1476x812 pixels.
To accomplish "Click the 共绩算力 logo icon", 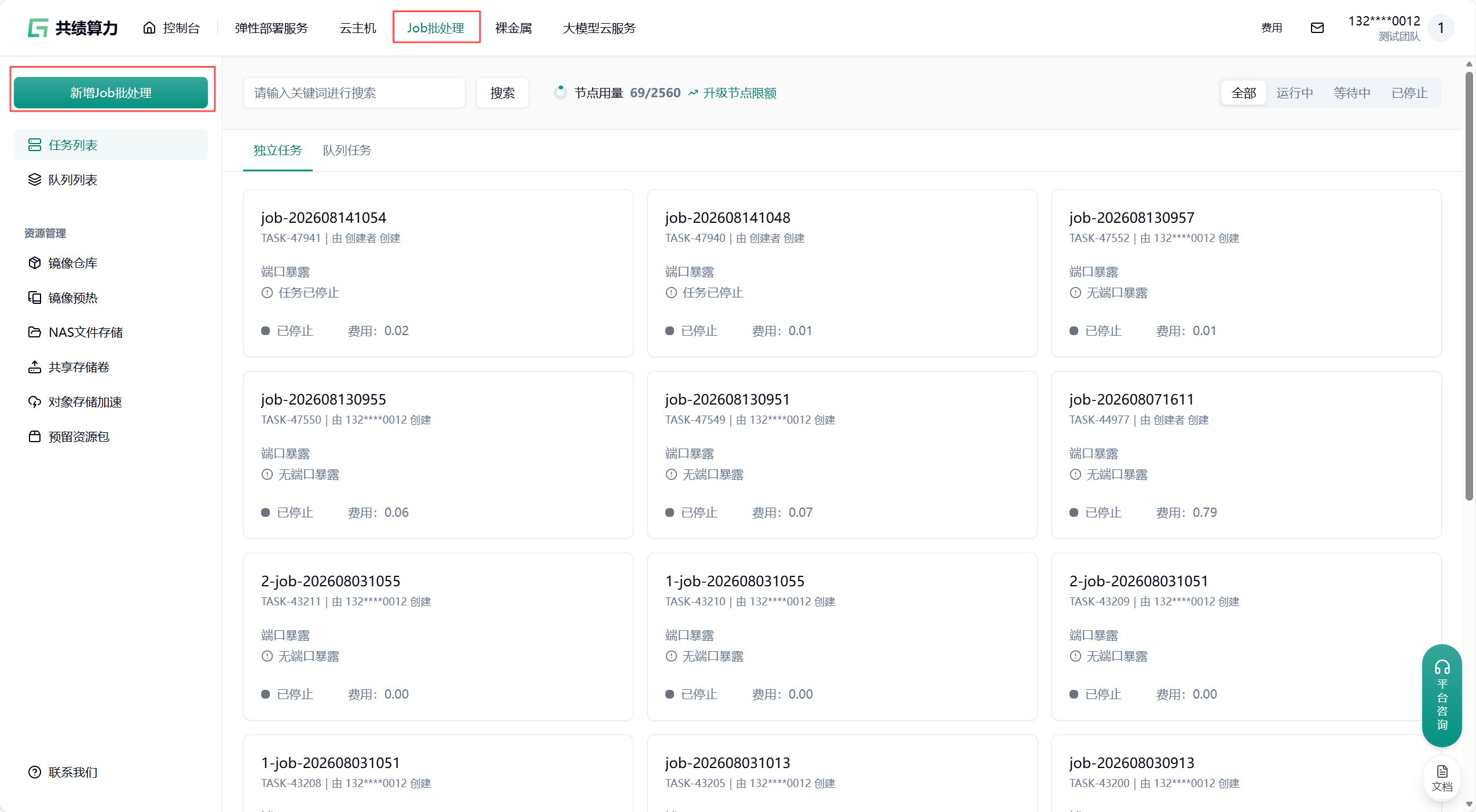I will (x=38, y=28).
